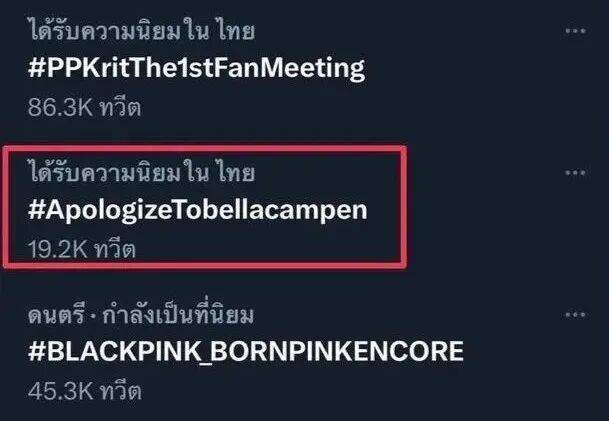Open the #PPKritThe1stFanMeeting hashtag
This screenshot has height=421, width=609.
[x=194, y=68]
